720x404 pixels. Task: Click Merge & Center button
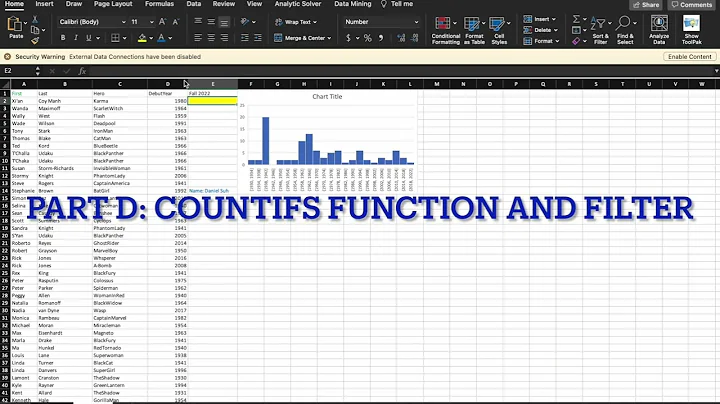[302, 38]
